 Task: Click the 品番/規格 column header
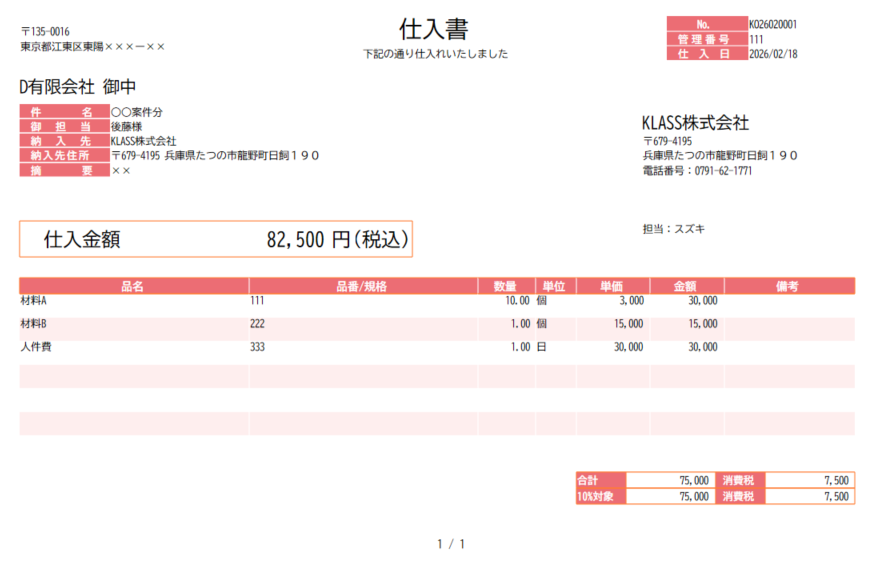click(x=362, y=286)
